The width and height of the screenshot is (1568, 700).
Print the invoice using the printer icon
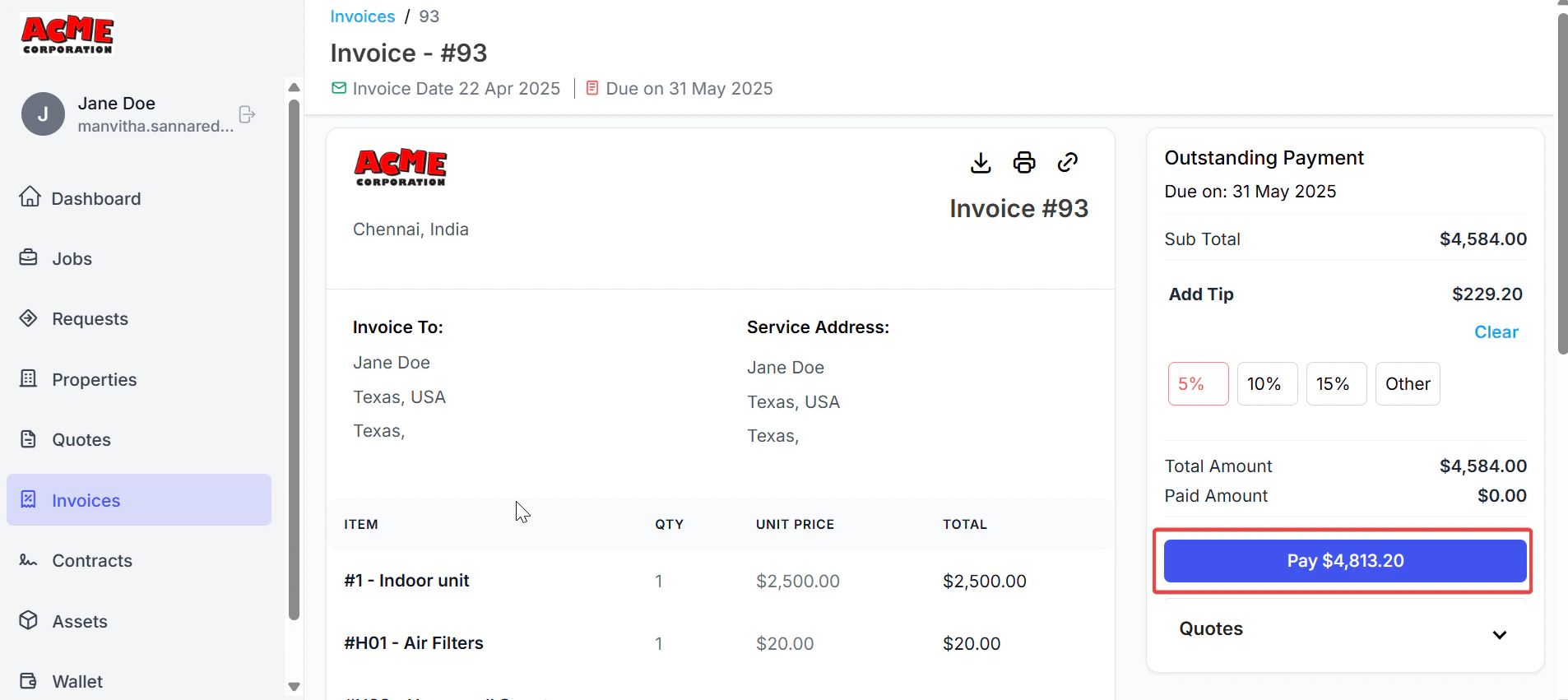(x=1024, y=163)
